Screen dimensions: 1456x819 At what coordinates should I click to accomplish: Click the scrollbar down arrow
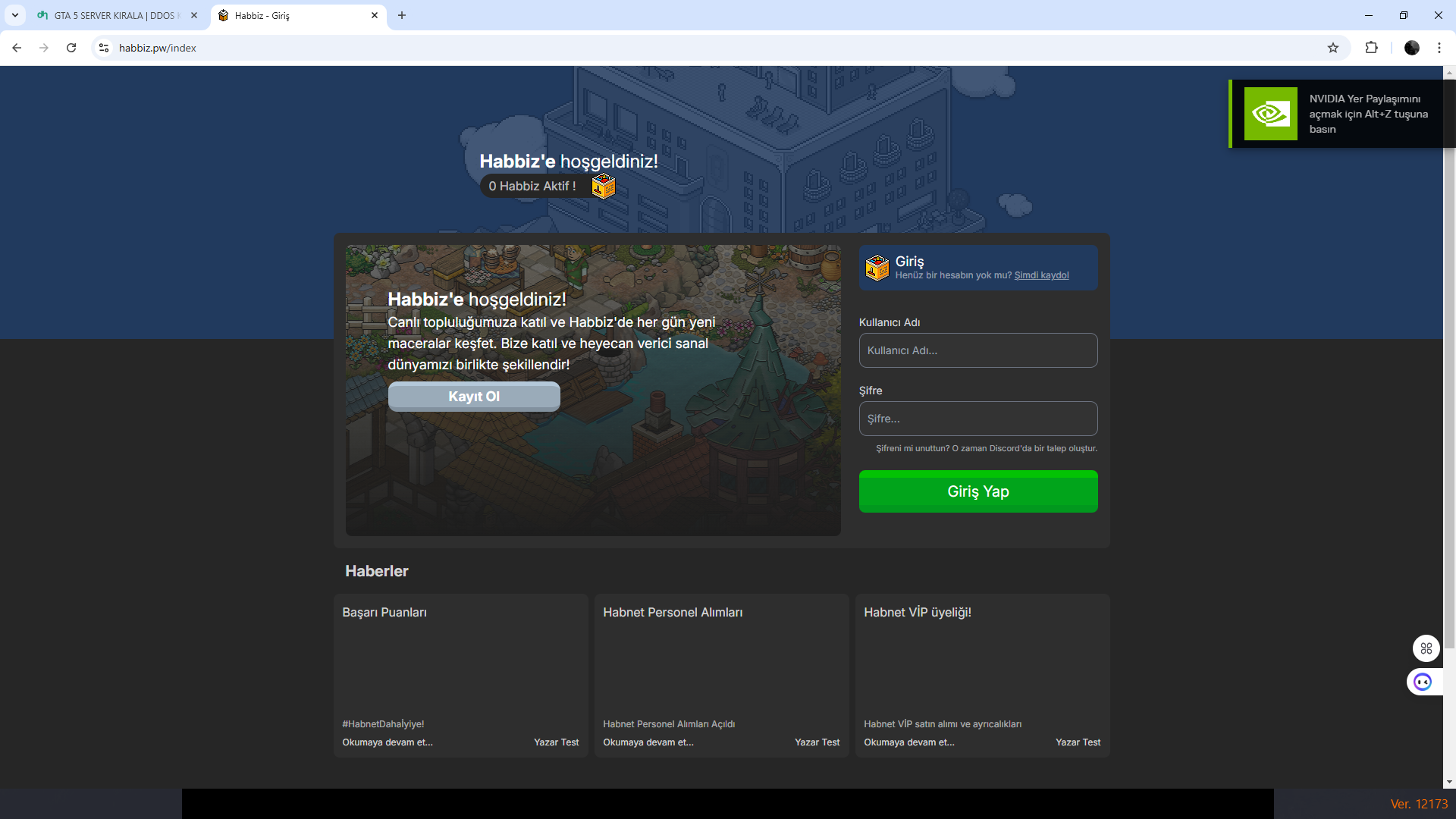(x=1449, y=782)
